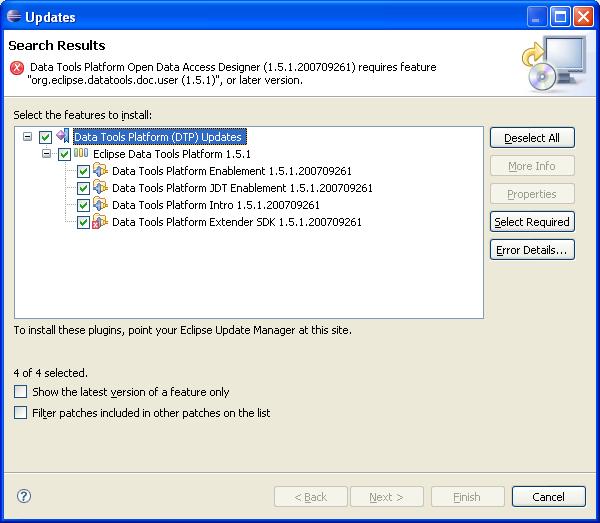Screen dimensions: 600x523
Task: Click the error message about org.eclipse.datatools.doc.user
Action: coord(232,73)
